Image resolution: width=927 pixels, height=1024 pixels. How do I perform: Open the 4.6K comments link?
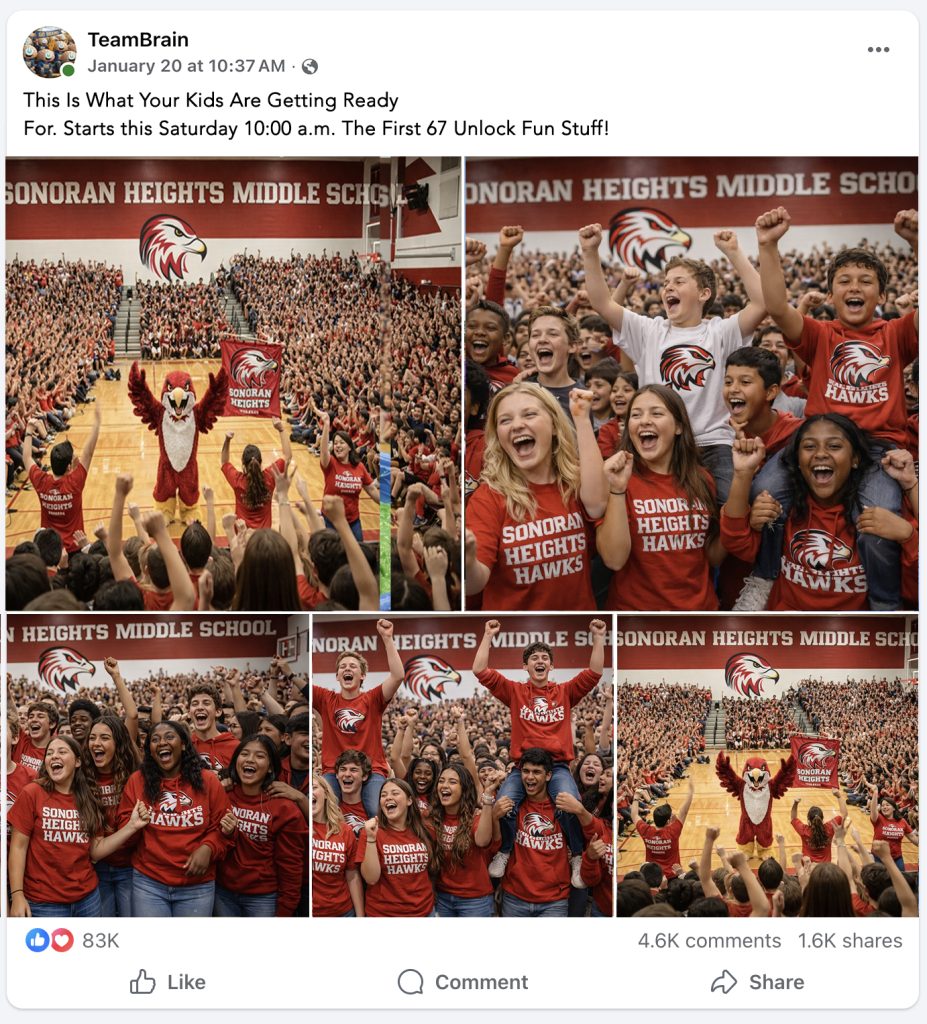tap(709, 940)
